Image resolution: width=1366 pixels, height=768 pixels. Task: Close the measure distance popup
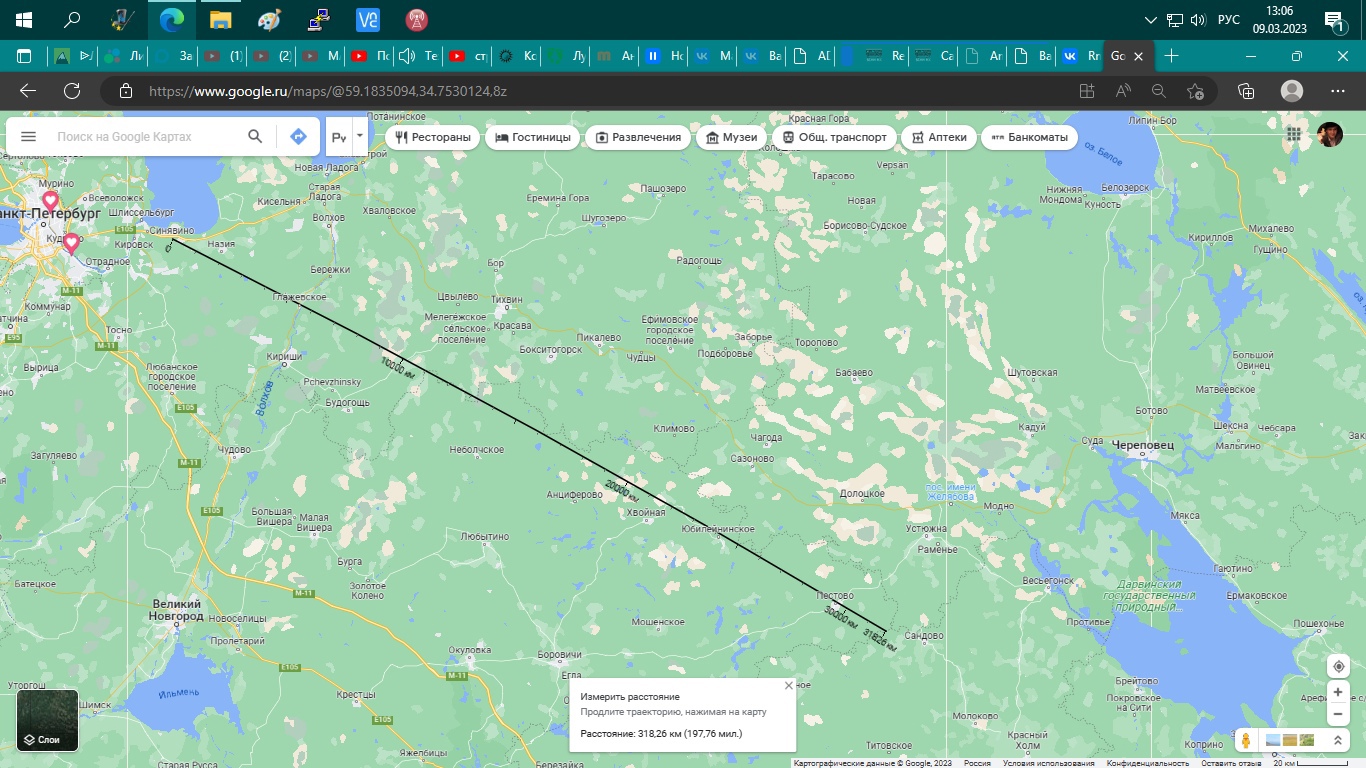(x=788, y=686)
